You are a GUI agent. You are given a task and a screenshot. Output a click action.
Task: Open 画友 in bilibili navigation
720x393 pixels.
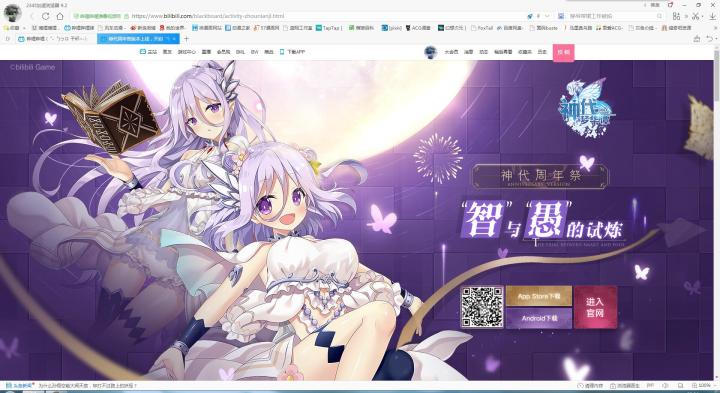tap(167, 52)
